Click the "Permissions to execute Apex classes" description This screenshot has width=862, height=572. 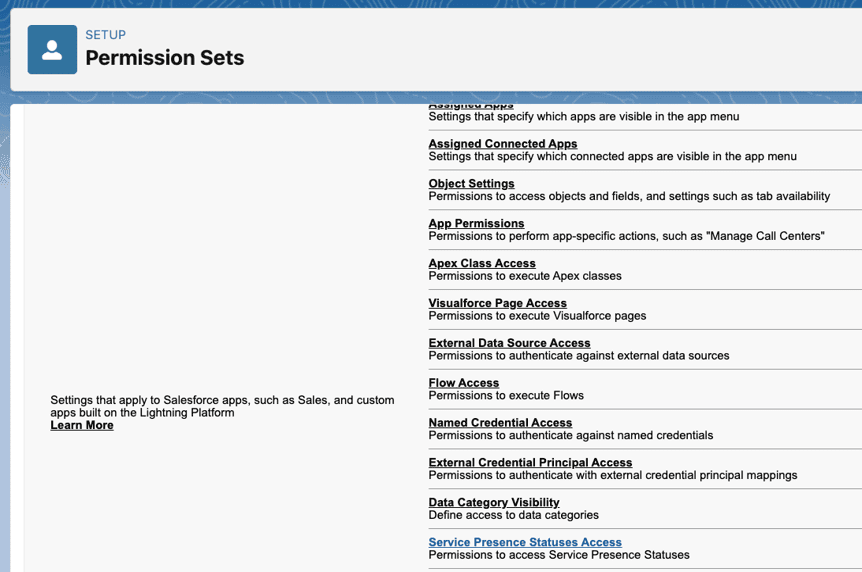pos(525,276)
